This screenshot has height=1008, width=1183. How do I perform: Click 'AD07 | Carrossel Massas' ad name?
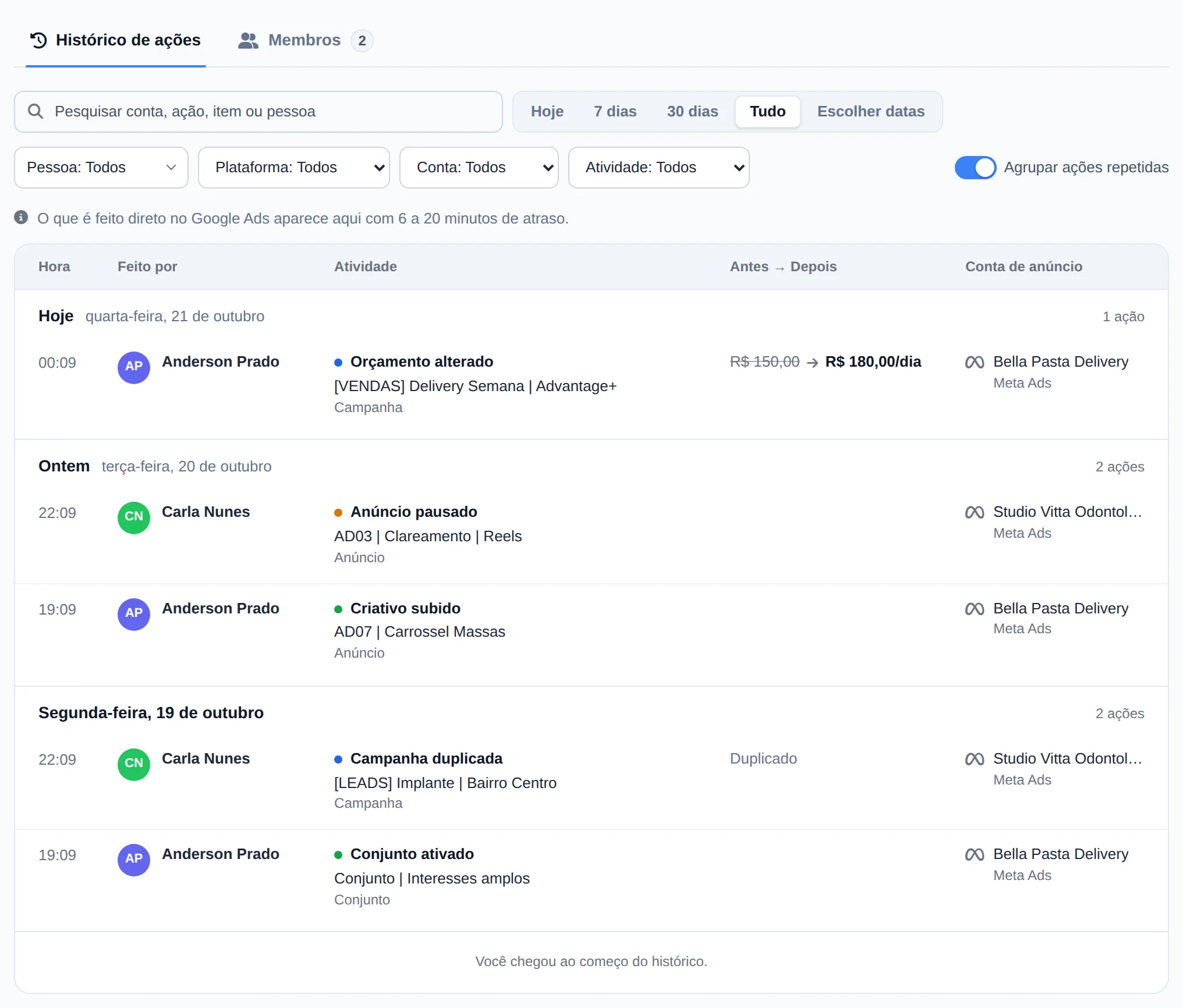(420, 631)
